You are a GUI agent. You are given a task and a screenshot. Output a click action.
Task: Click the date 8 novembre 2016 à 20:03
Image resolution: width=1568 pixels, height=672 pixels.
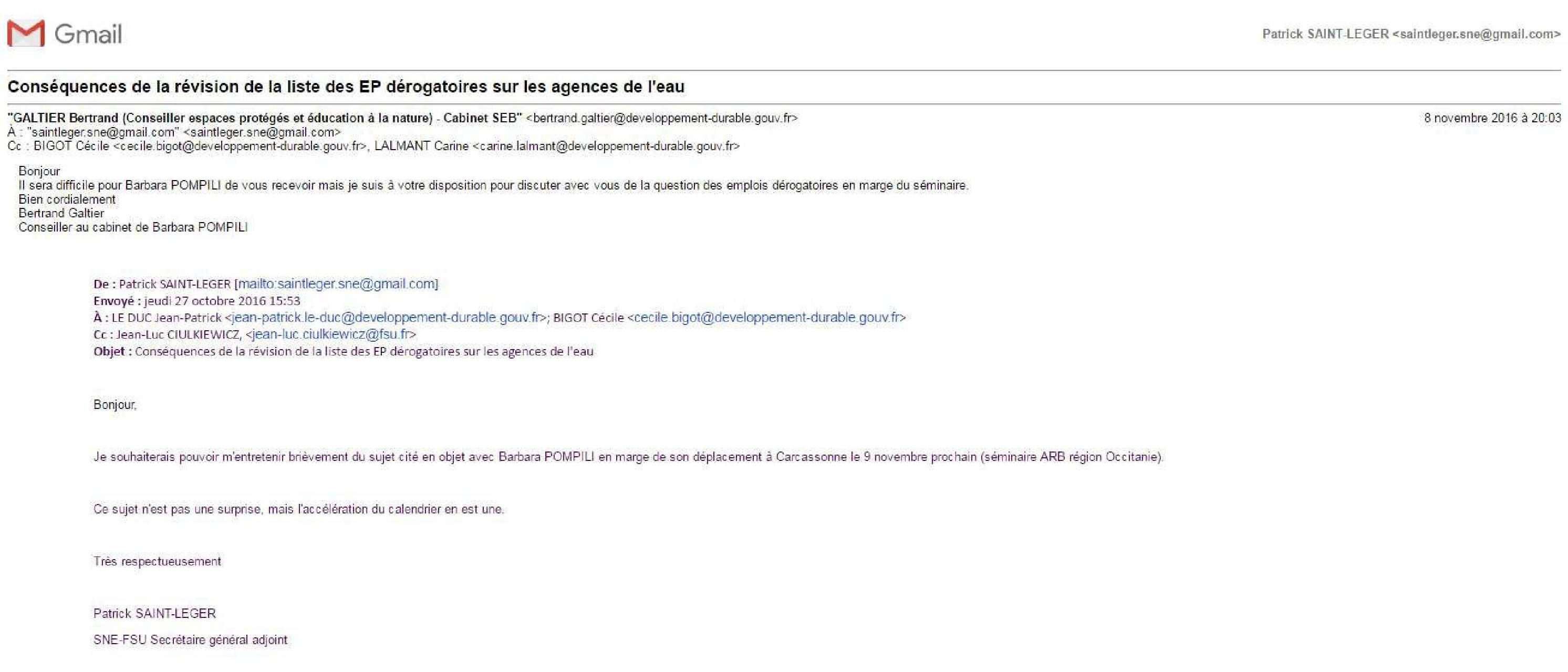pyautogui.click(x=1492, y=118)
